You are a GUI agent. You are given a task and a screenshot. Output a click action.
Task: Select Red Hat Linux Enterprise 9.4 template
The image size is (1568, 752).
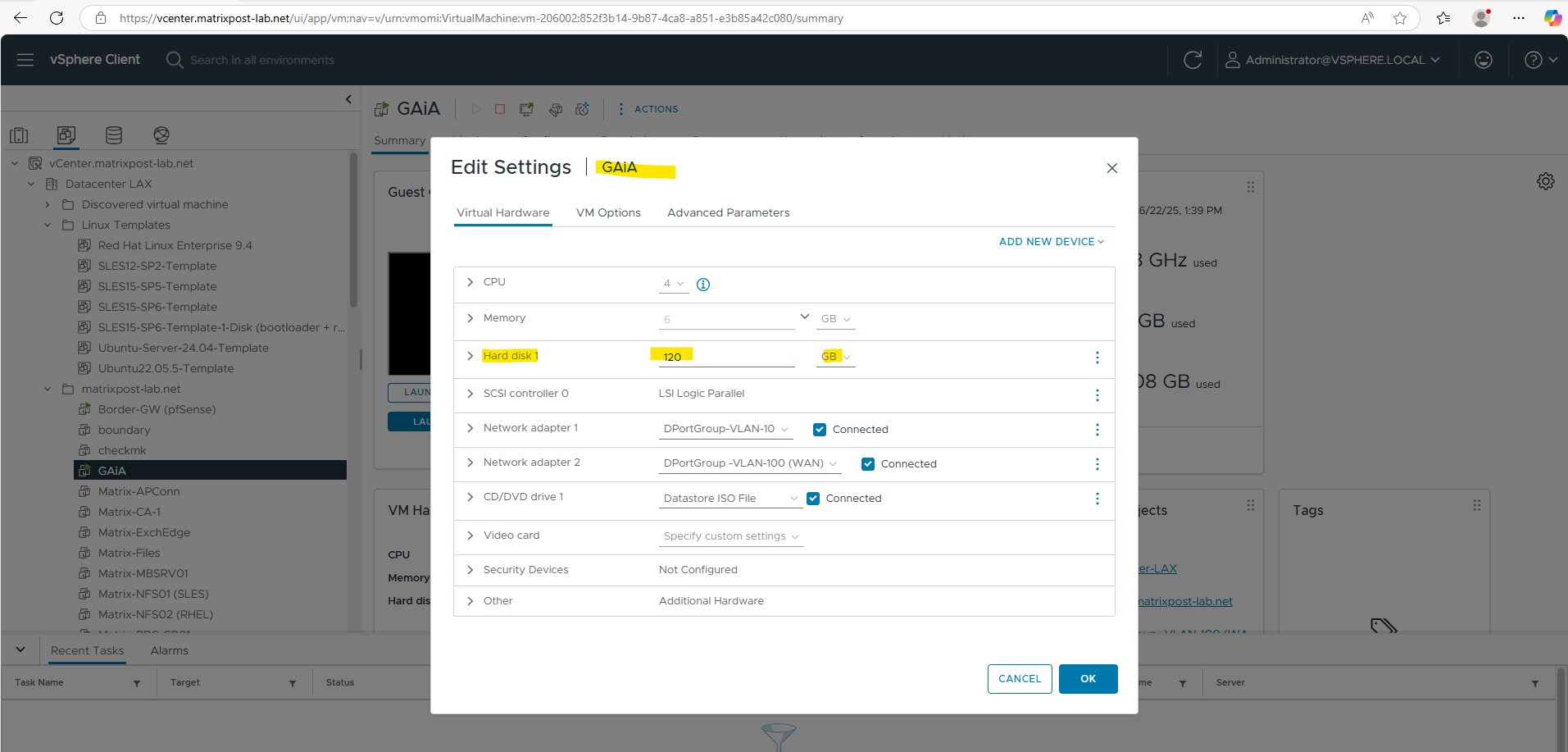[175, 245]
